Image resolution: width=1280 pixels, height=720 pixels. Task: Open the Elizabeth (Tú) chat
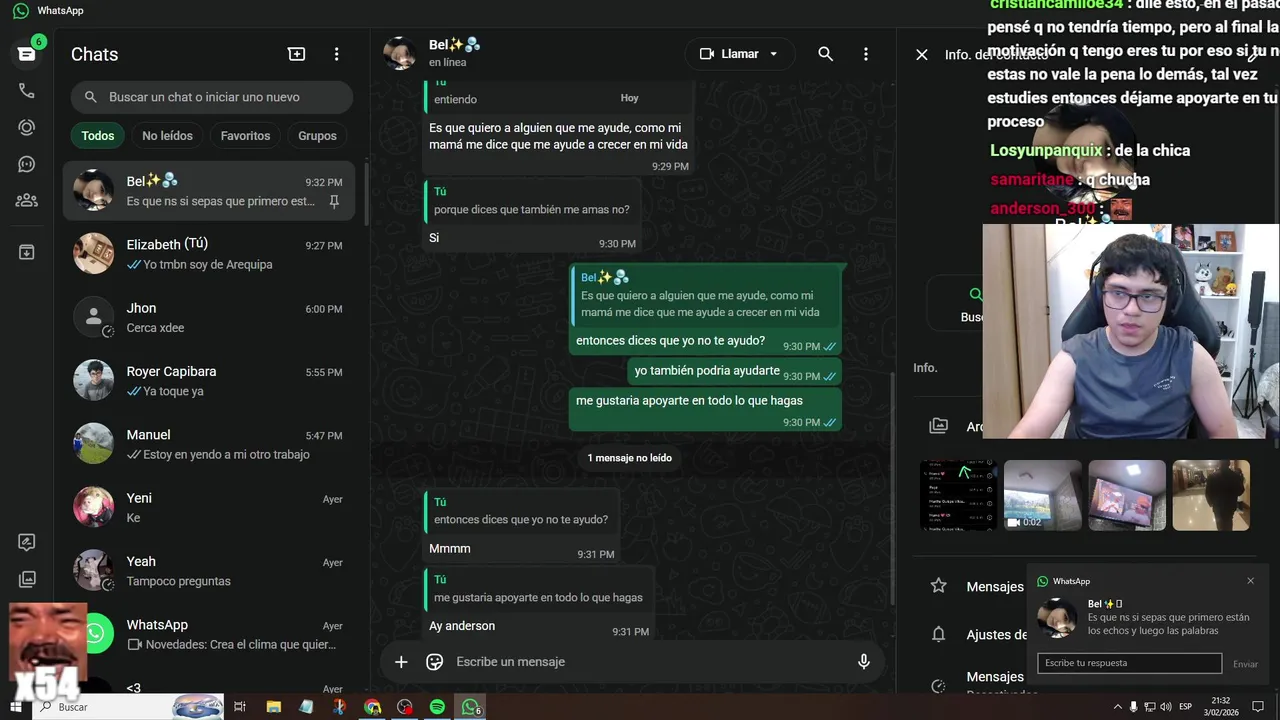(209, 254)
